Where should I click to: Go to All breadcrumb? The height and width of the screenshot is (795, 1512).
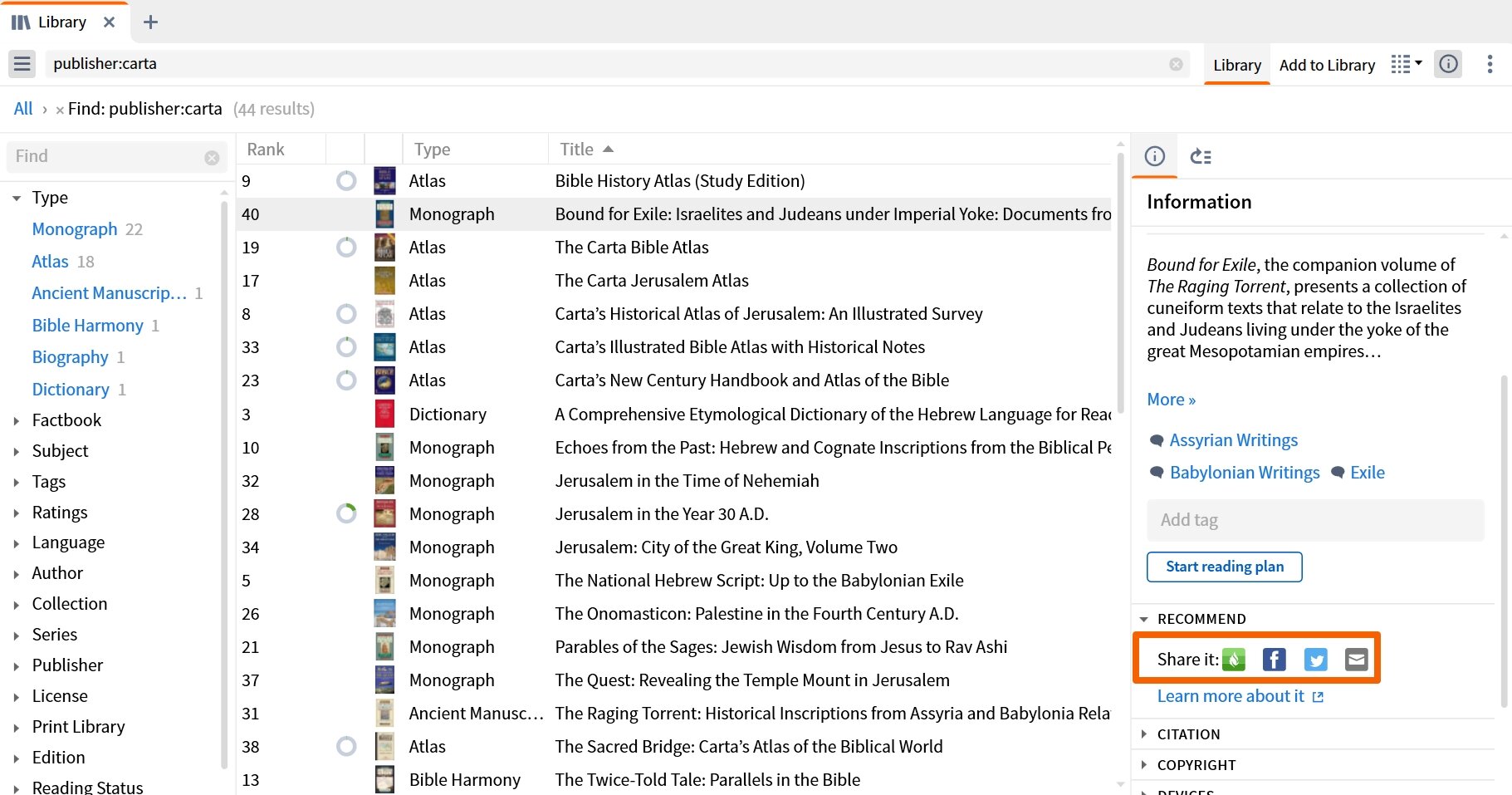[23, 109]
